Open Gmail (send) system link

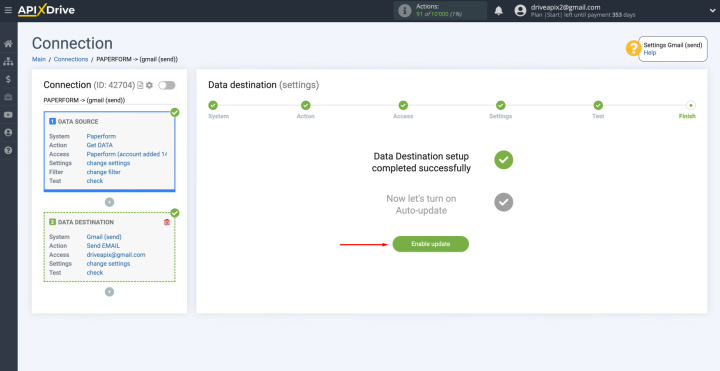point(104,237)
